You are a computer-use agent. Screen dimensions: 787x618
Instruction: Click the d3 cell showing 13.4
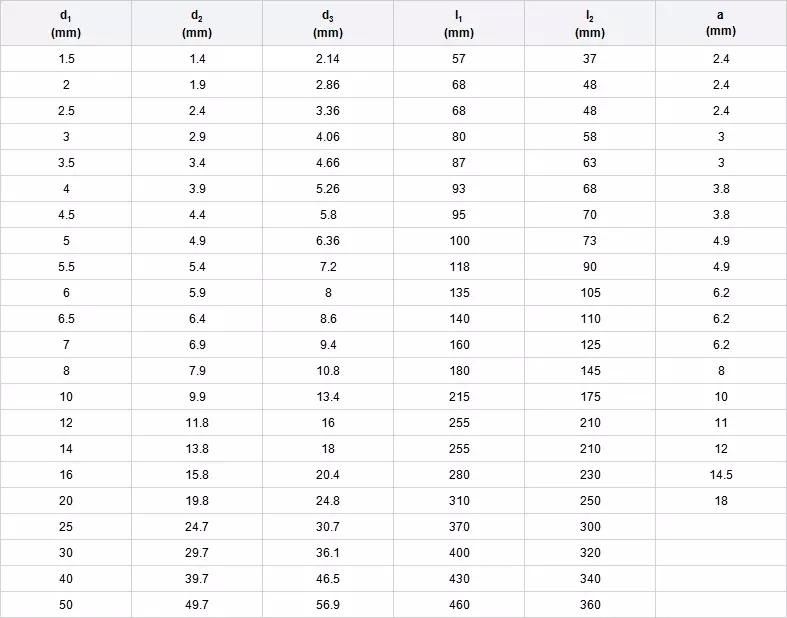(328, 397)
